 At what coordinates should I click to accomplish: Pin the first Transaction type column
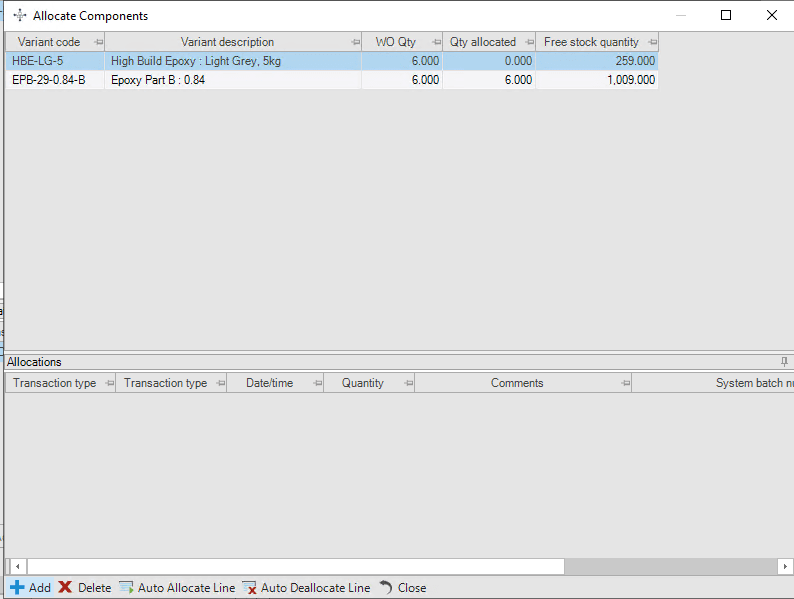pyautogui.click(x=109, y=383)
